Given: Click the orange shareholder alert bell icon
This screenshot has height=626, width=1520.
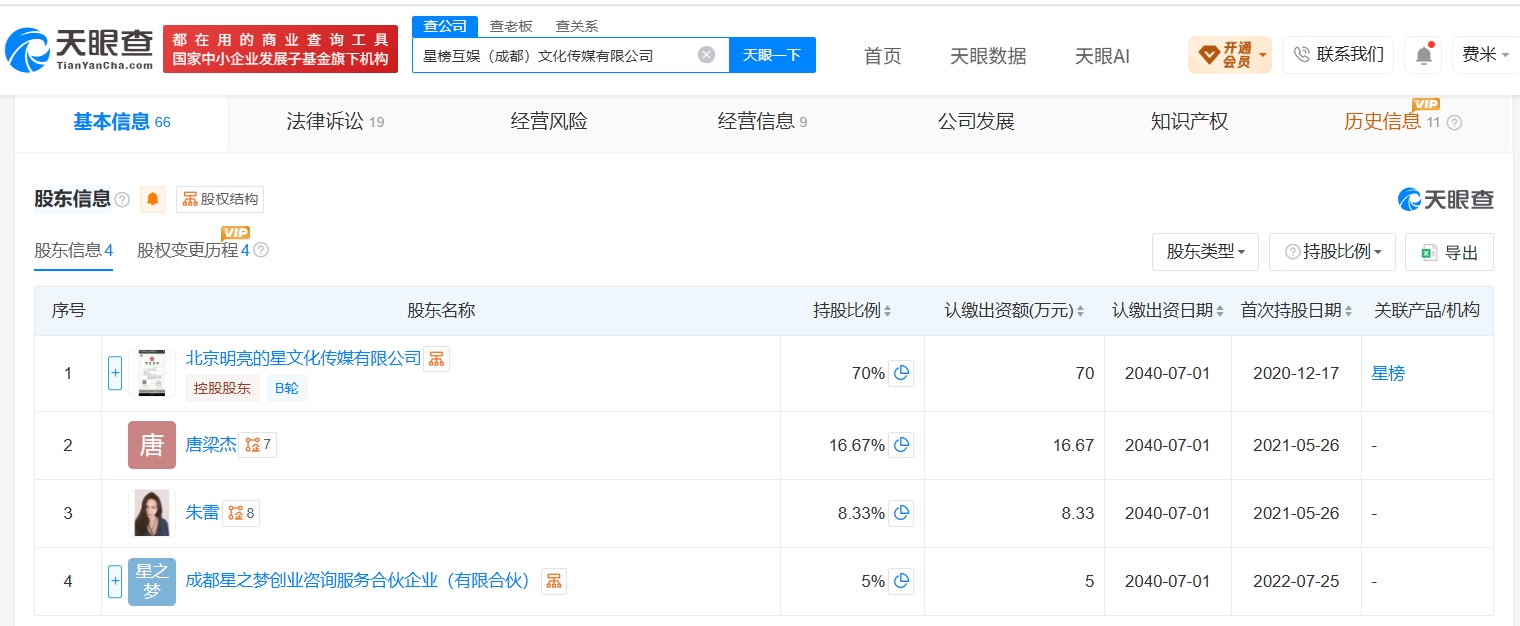Looking at the screenshot, I should tap(153, 199).
